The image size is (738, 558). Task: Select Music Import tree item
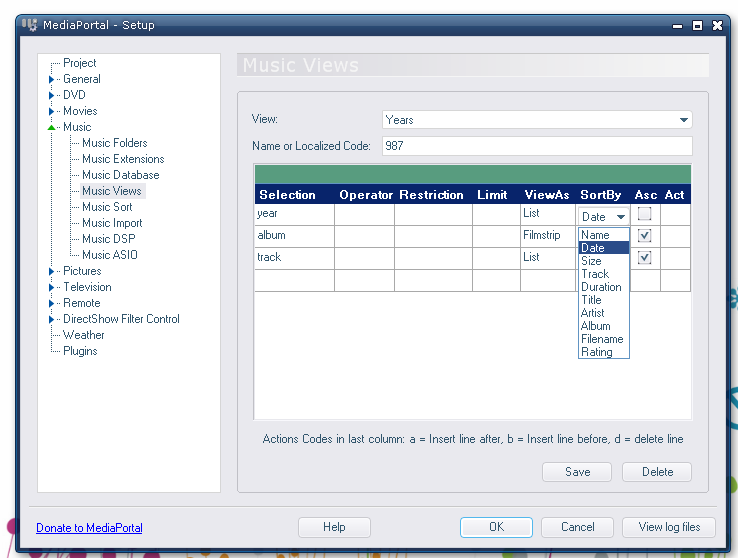(112, 223)
